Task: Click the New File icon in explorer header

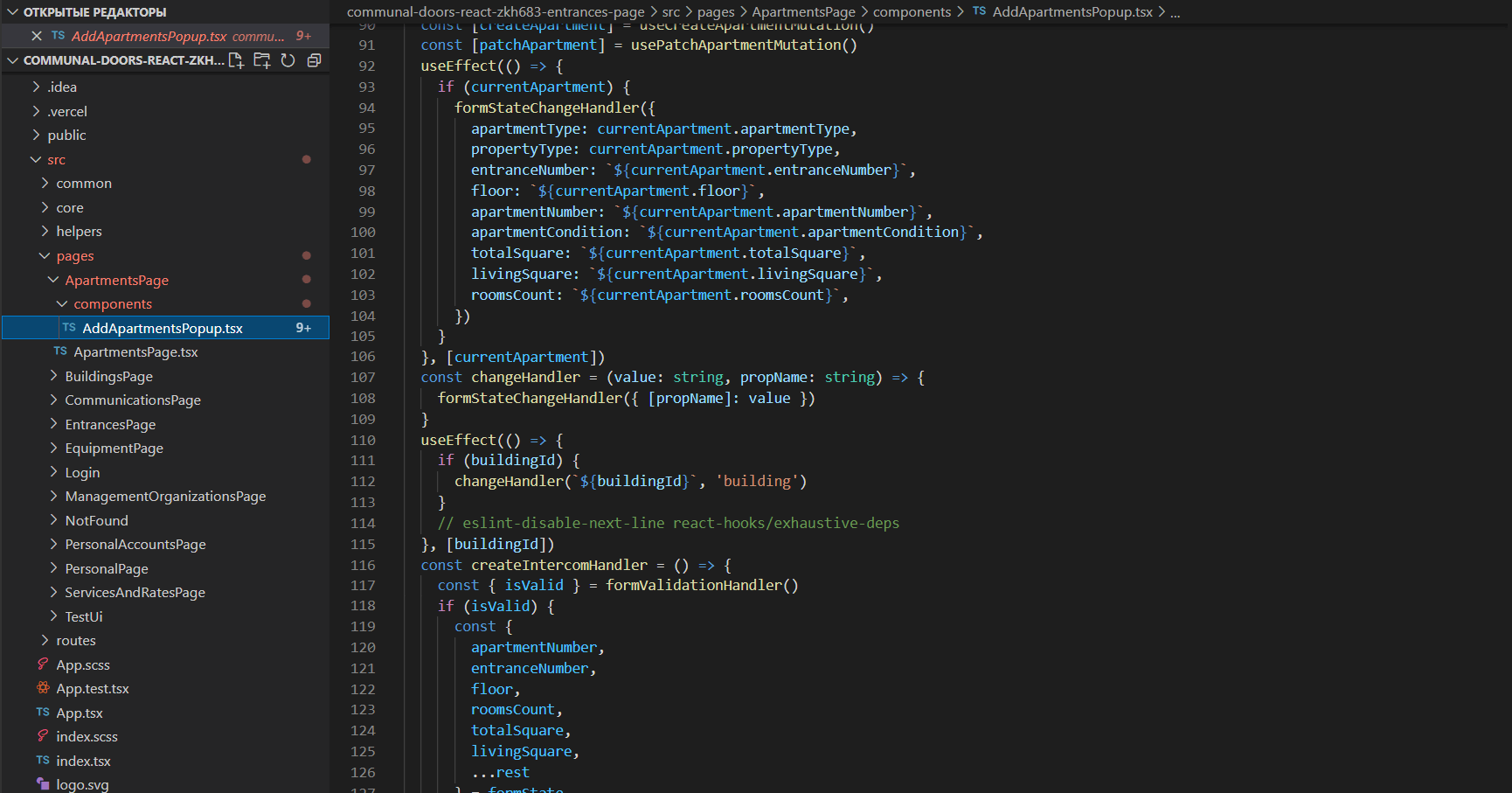Action: [x=236, y=60]
